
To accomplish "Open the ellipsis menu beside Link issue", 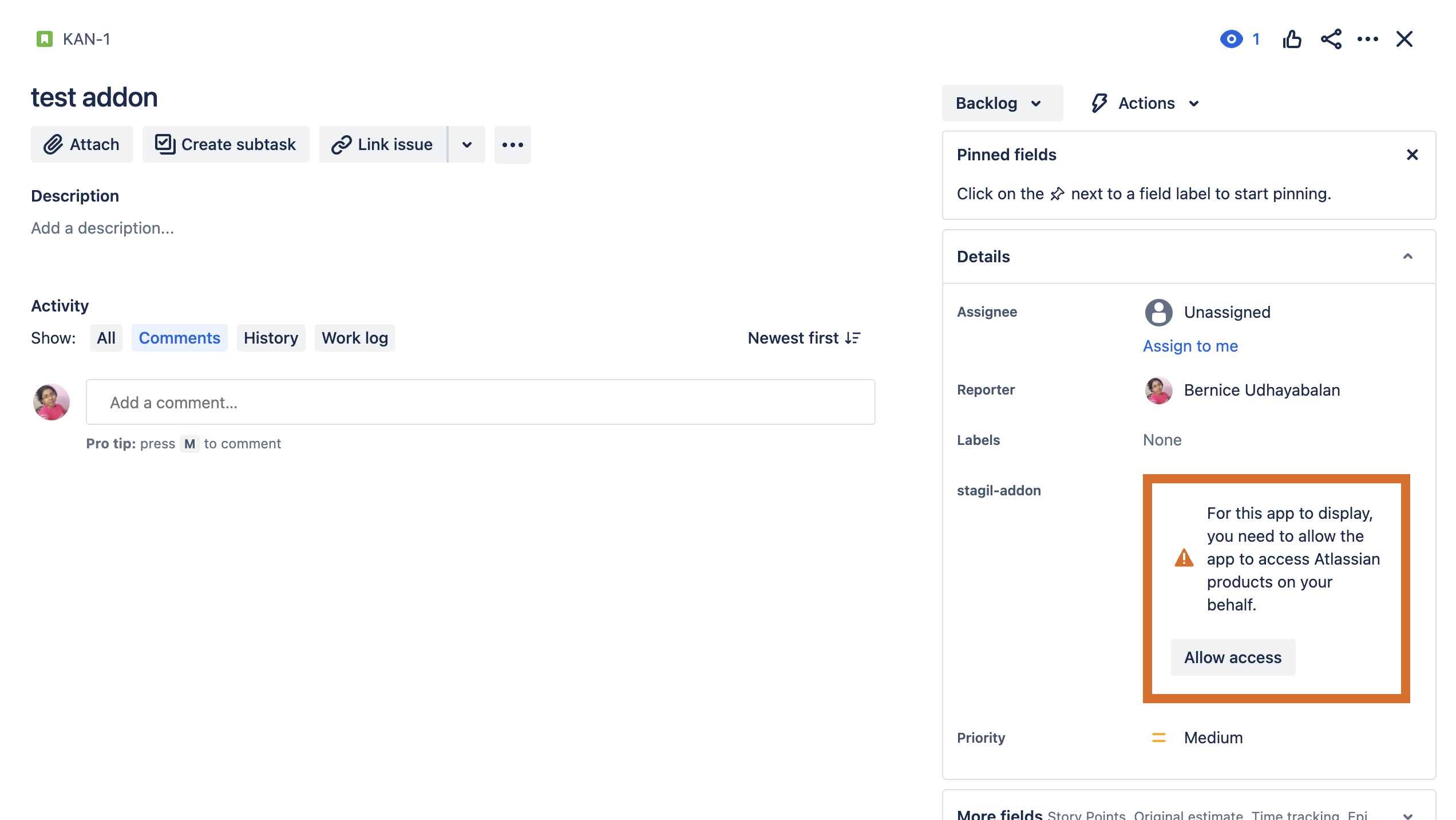I will [x=512, y=145].
